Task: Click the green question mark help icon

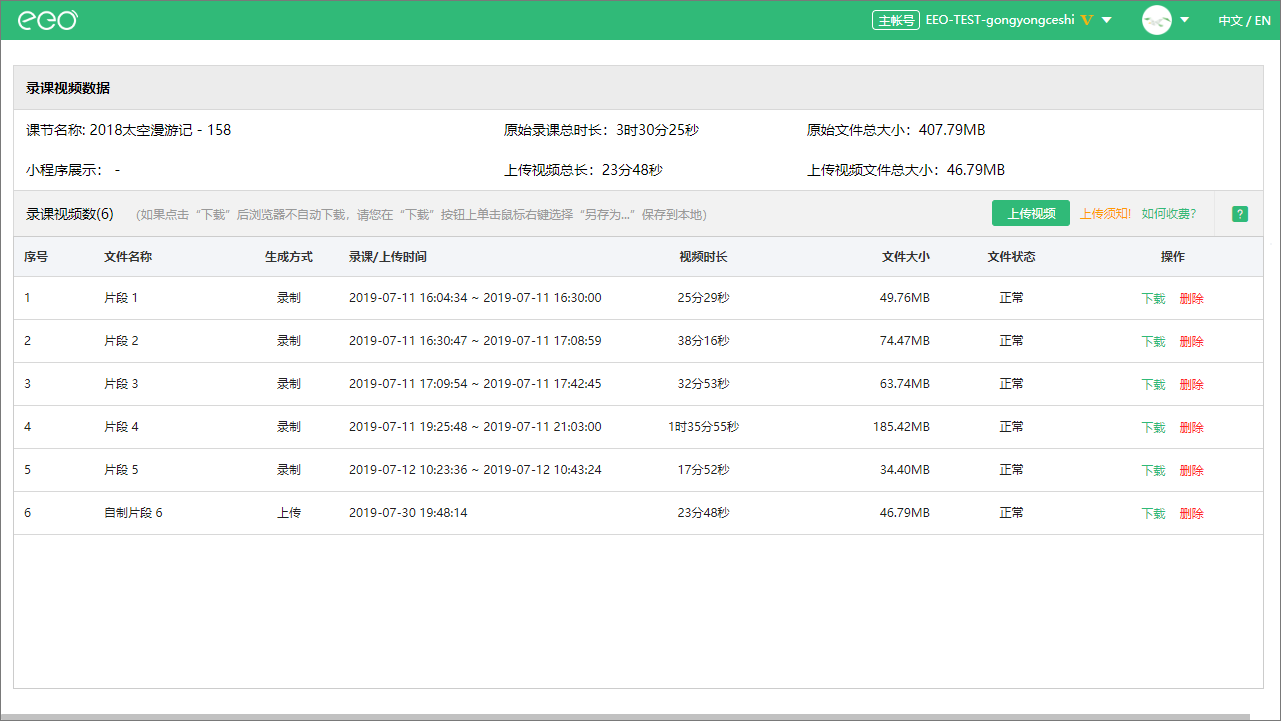Action: pyautogui.click(x=1240, y=214)
